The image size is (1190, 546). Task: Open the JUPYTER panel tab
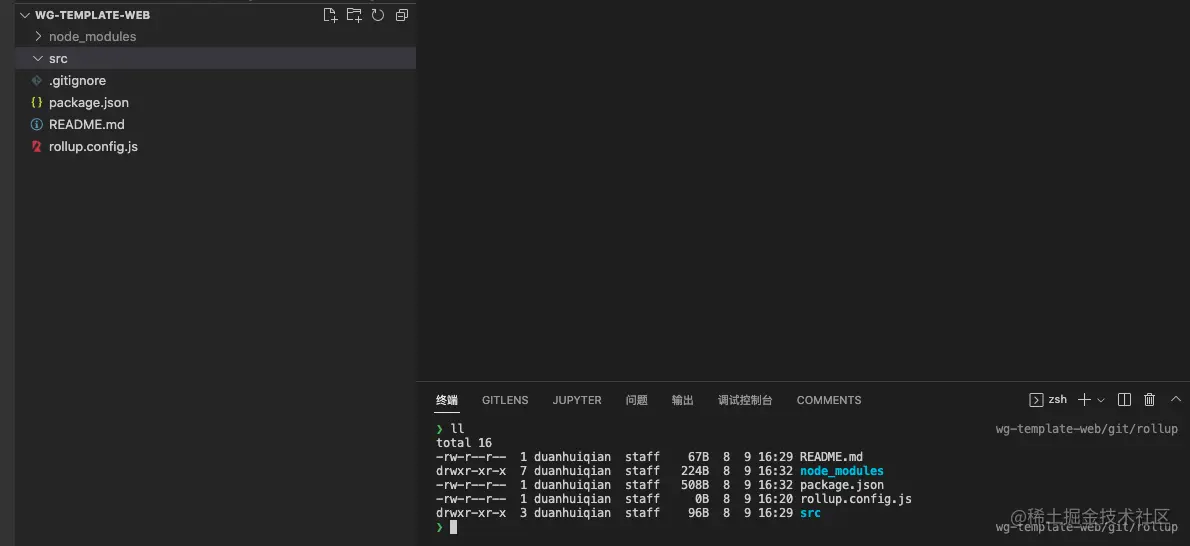[577, 400]
